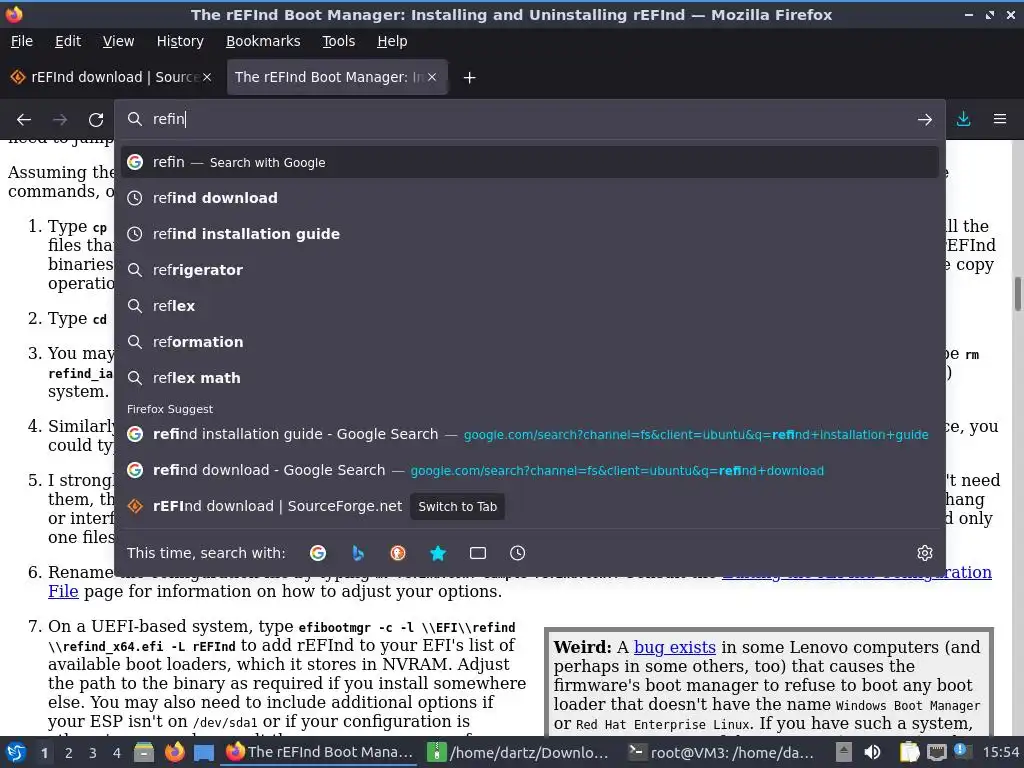Search open Tabs using the tab icon
The image size is (1024, 768).
tap(477, 553)
